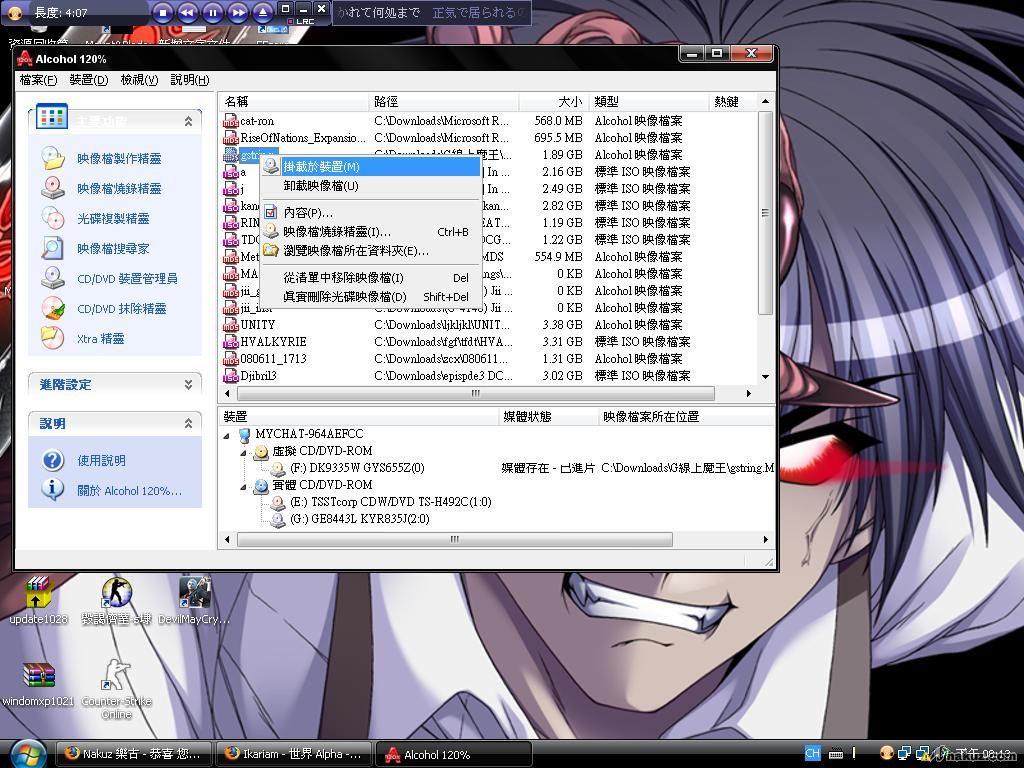Click the CH language indicator in tray
The width and height of the screenshot is (1024, 768).
(x=812, y=754)
